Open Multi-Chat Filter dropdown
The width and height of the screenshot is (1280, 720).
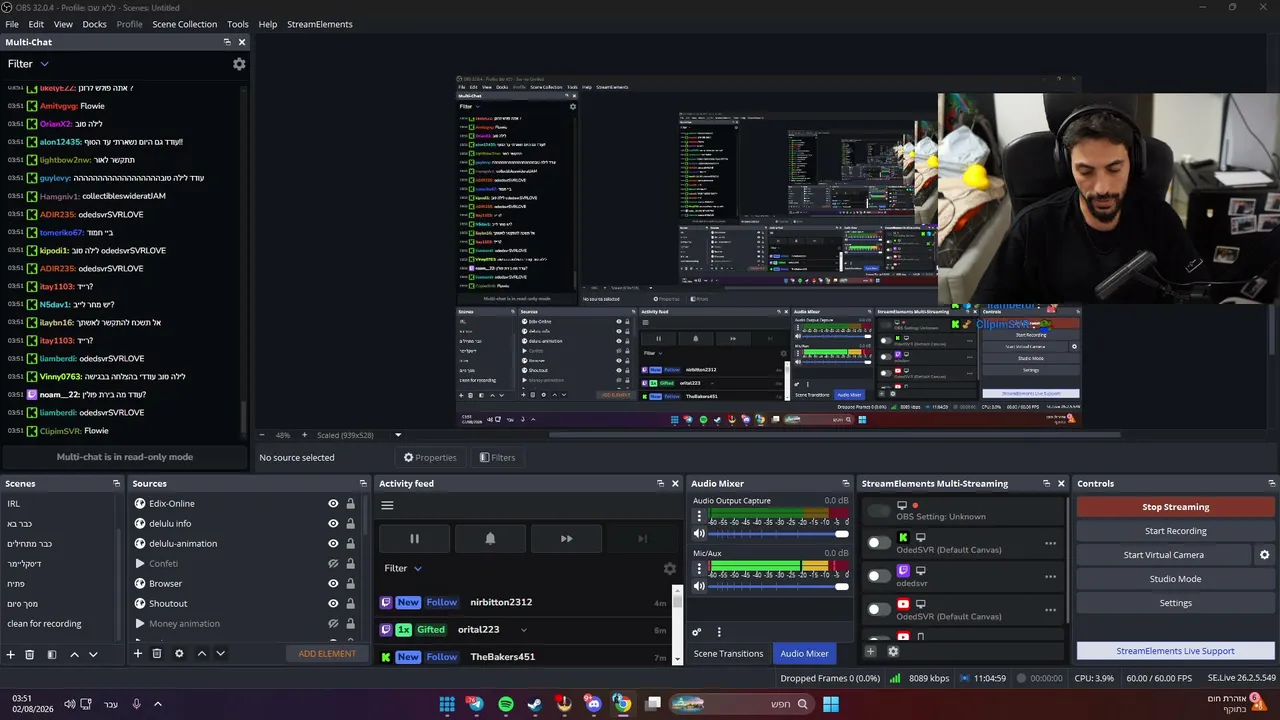point(28,64)
